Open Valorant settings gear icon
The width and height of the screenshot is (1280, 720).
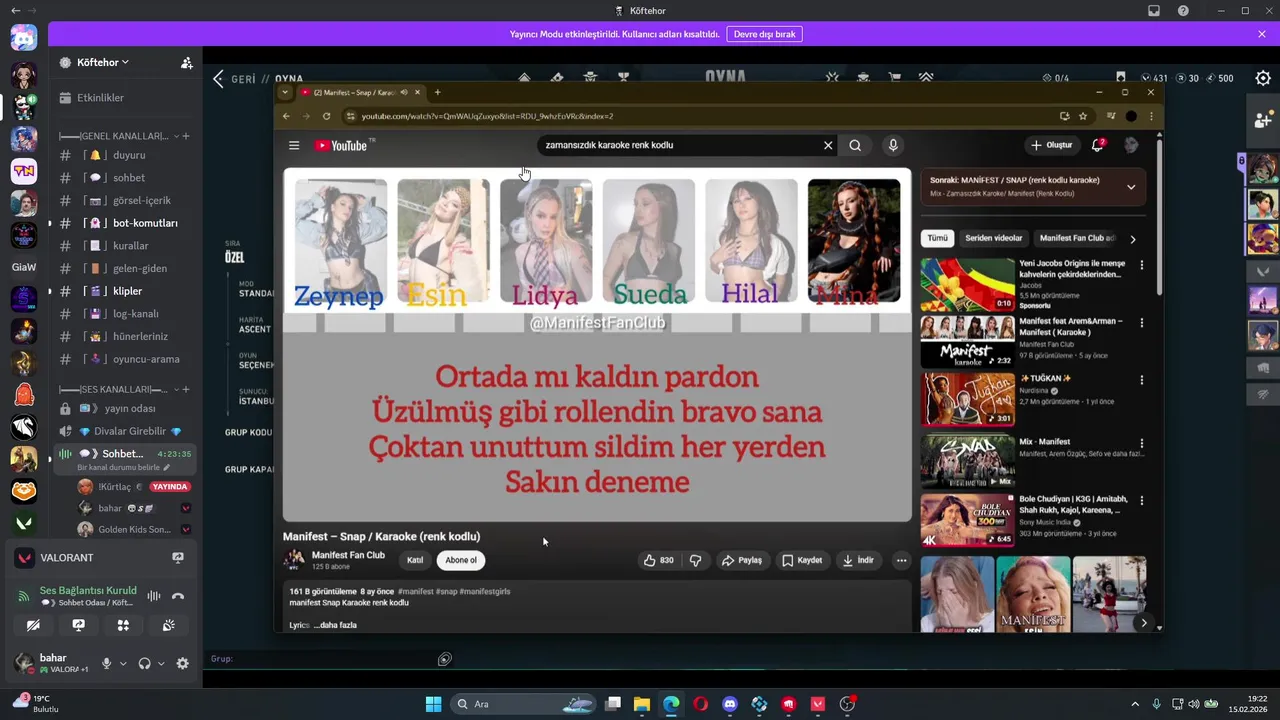[1263, 78]
